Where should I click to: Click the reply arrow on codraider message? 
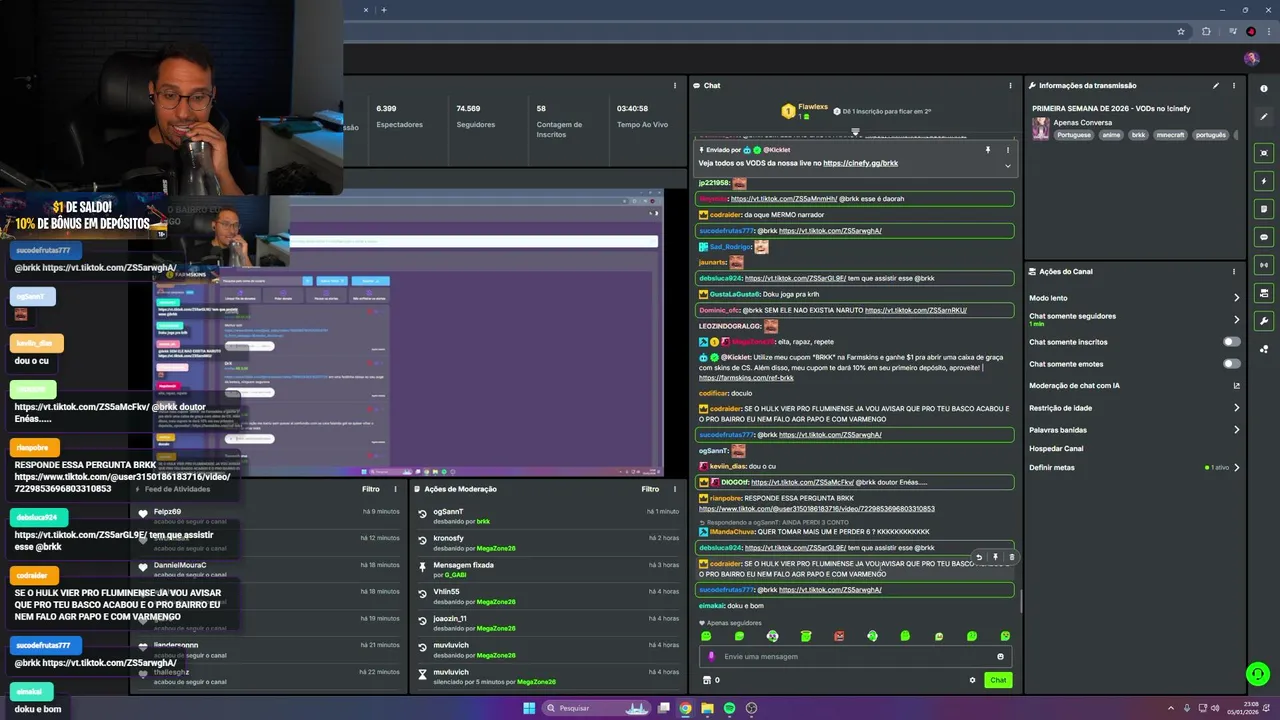979,557
